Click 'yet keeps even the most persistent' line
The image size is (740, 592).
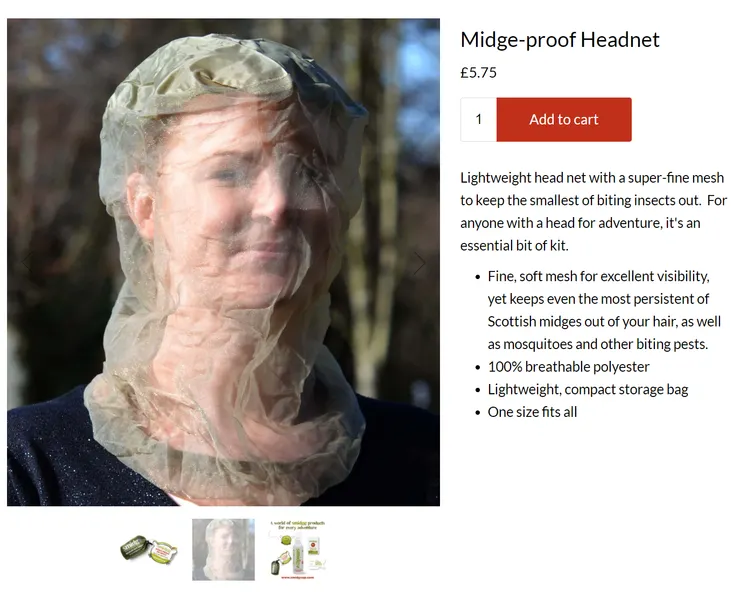coord(598,299)
